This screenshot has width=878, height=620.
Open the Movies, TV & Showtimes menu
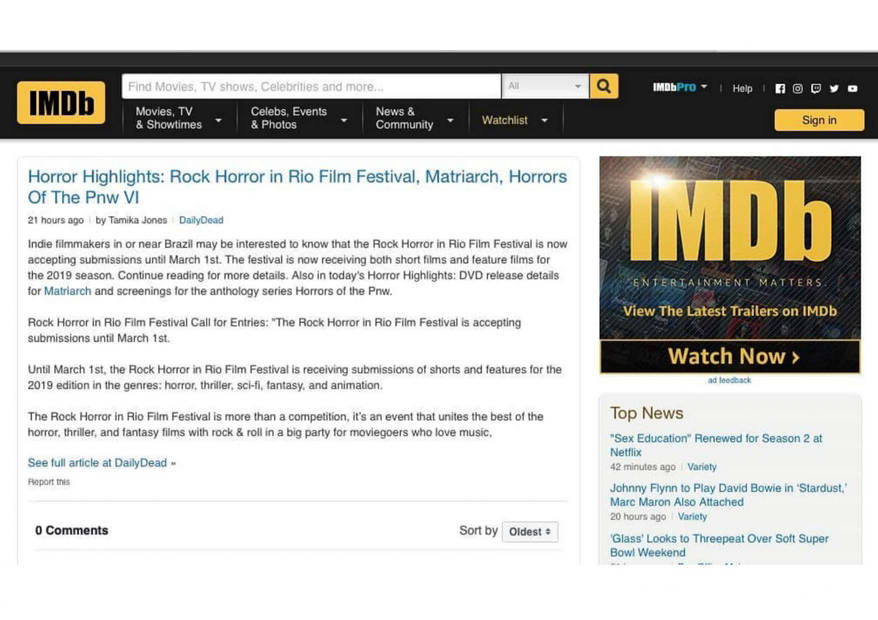tap(178, 119)
